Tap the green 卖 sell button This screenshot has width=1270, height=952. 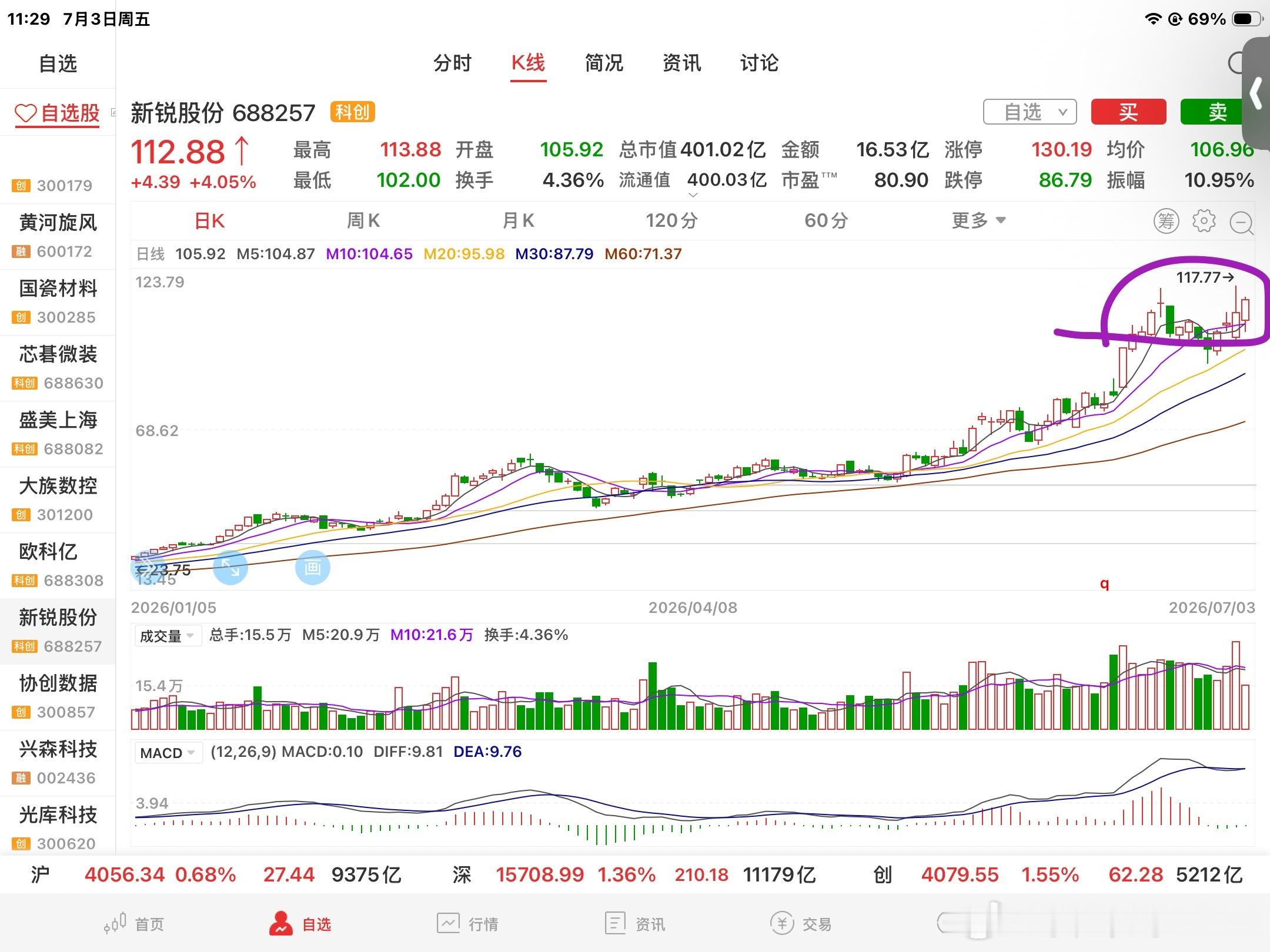tap(1212, 112)
